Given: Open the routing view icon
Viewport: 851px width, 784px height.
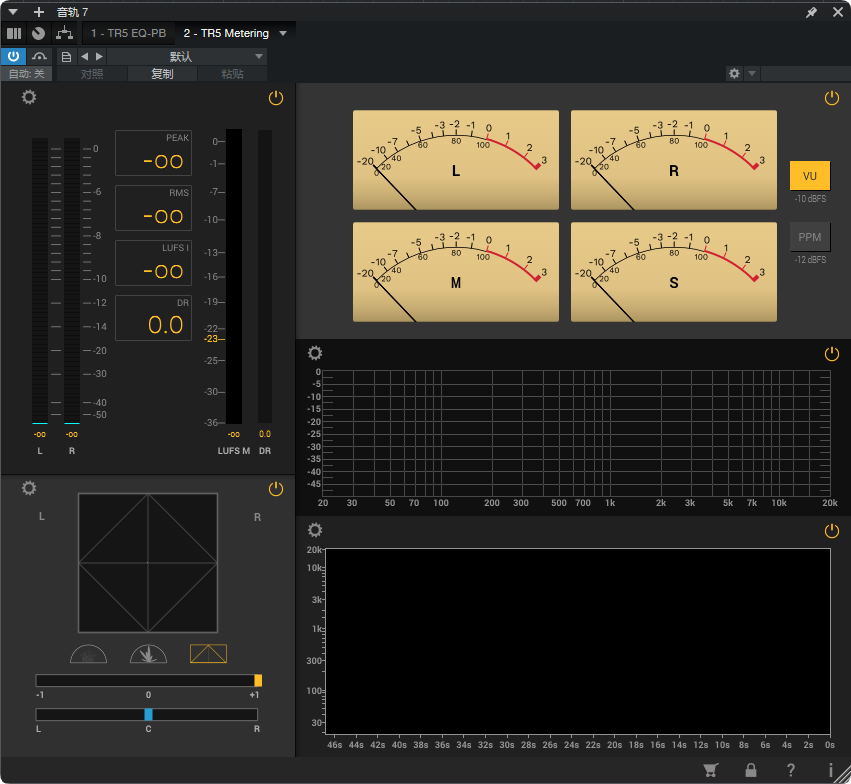Looking at the screenshot, I should point(65,34).
